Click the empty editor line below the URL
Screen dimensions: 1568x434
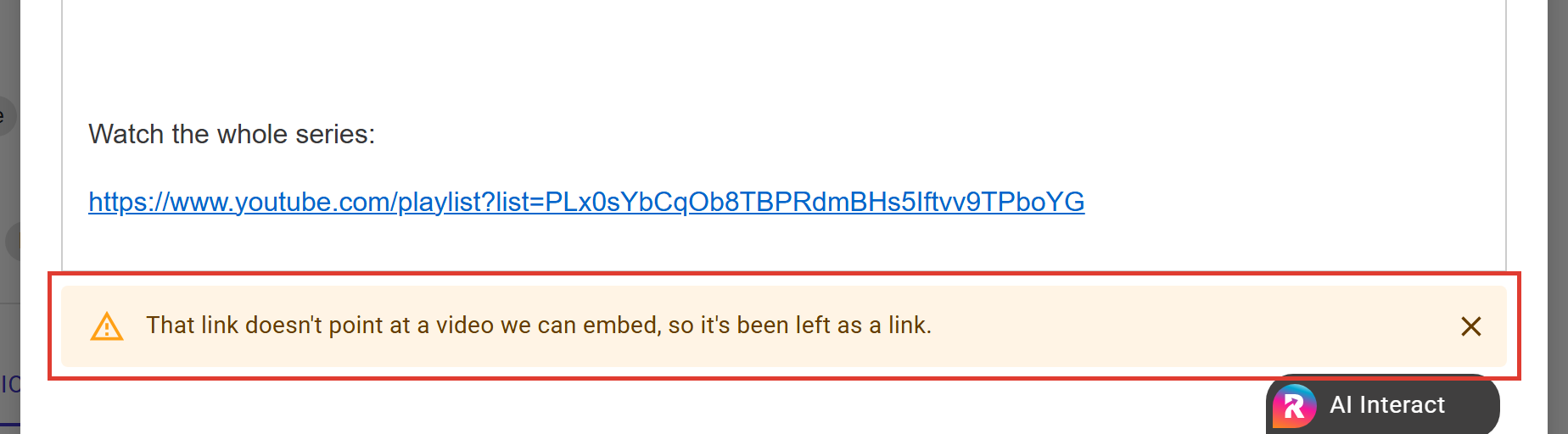tap(784, 248)
